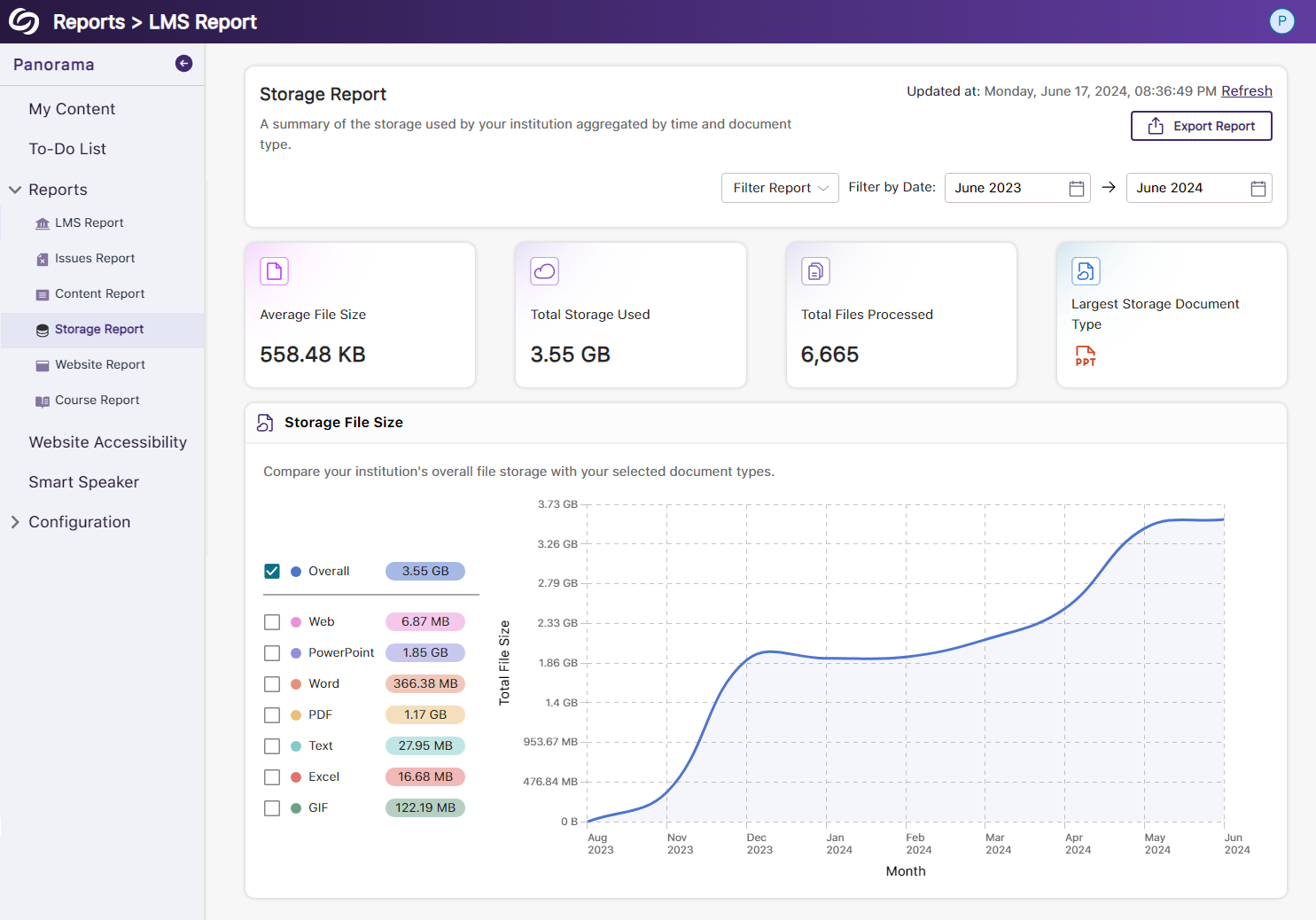
Task: Click the Export Report button
Action: (1201, 126)
